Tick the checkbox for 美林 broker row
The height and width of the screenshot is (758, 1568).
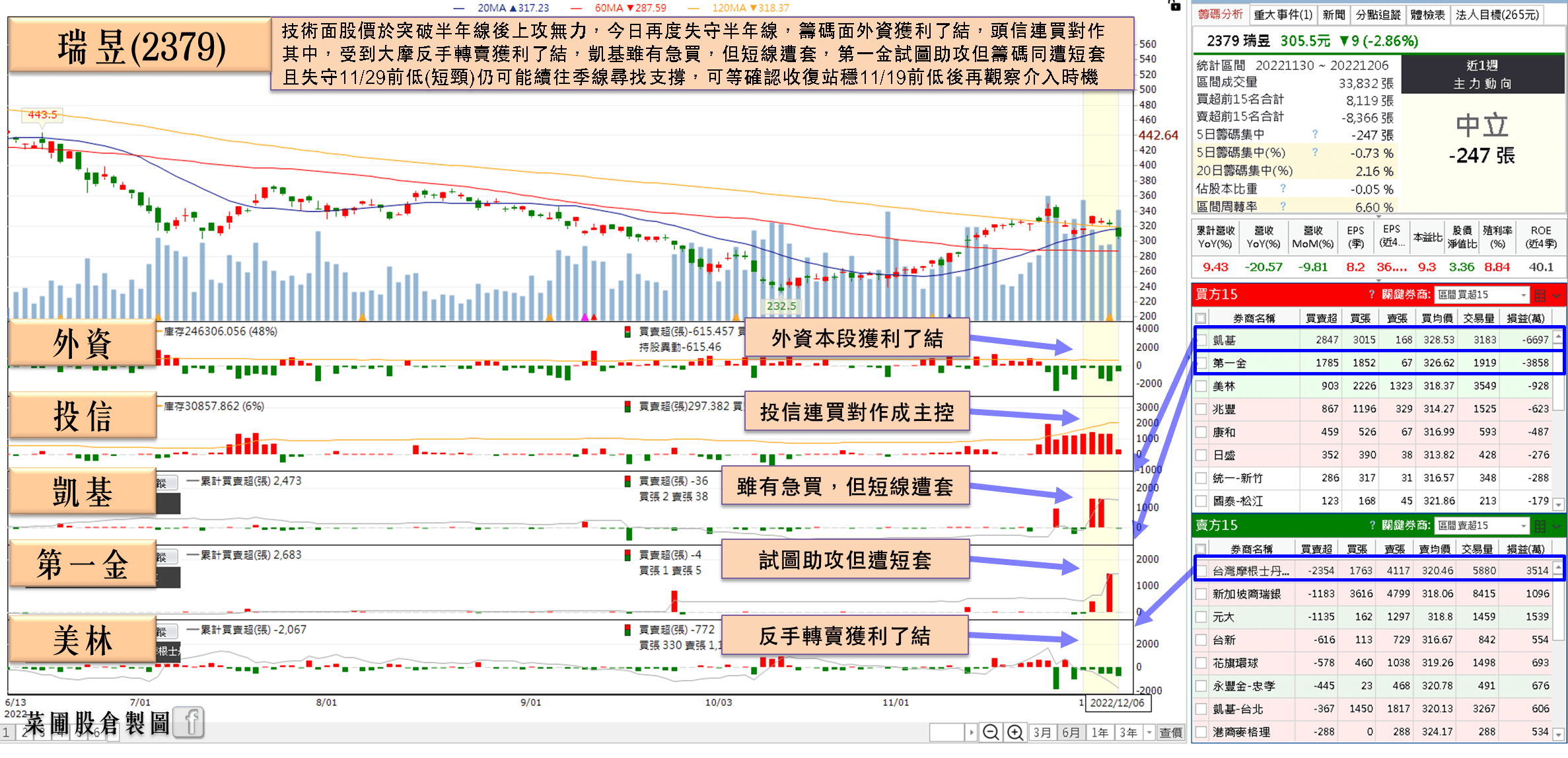(1201, 387)
